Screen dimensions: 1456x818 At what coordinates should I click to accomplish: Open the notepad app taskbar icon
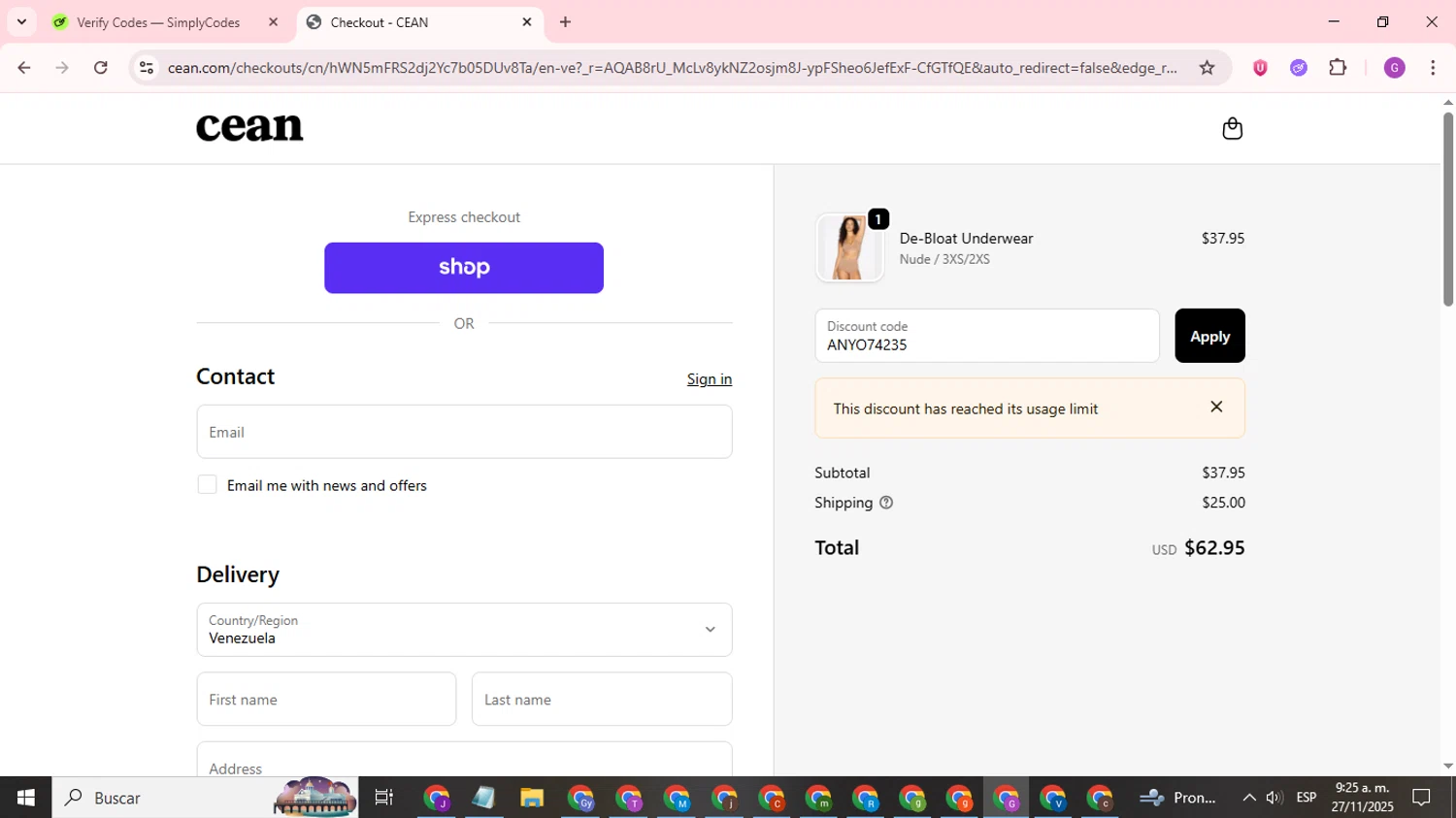point(483,798)
